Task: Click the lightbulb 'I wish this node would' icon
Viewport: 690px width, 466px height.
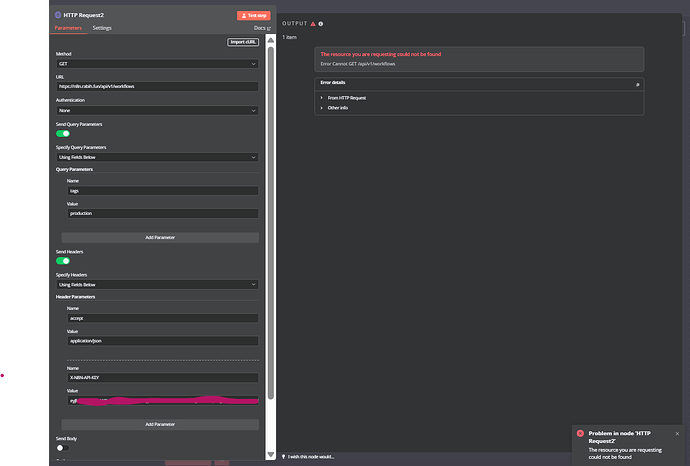Action: coord(284,456)
